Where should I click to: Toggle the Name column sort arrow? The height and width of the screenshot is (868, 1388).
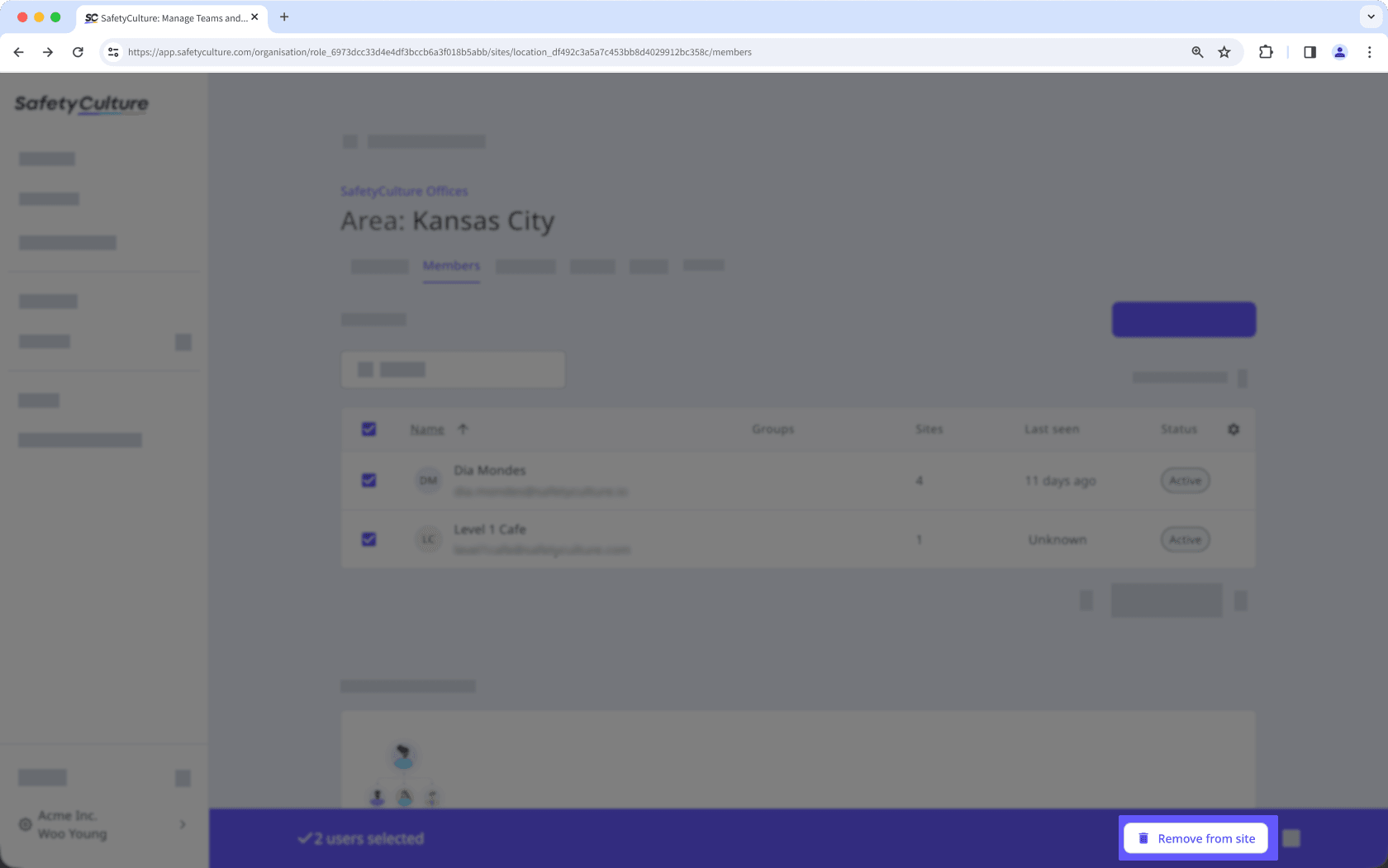[463, 429]
